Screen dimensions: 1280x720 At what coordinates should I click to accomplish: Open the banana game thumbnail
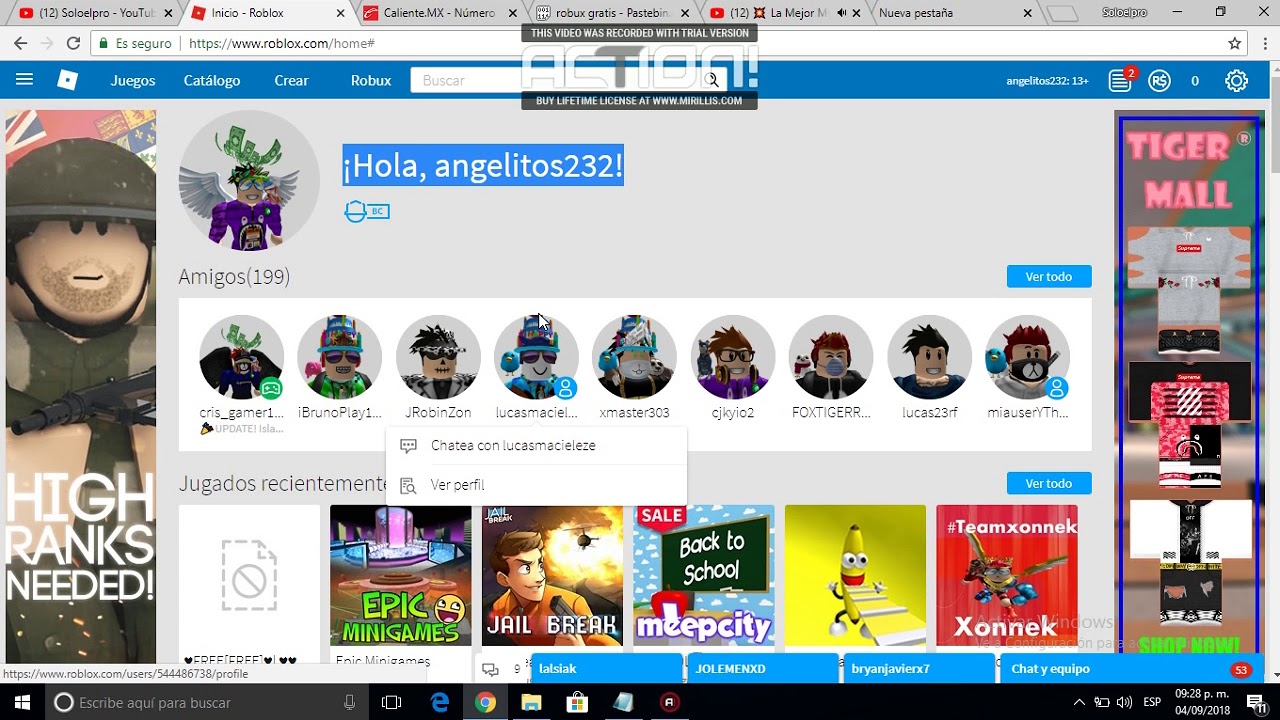tap(855, 576)
